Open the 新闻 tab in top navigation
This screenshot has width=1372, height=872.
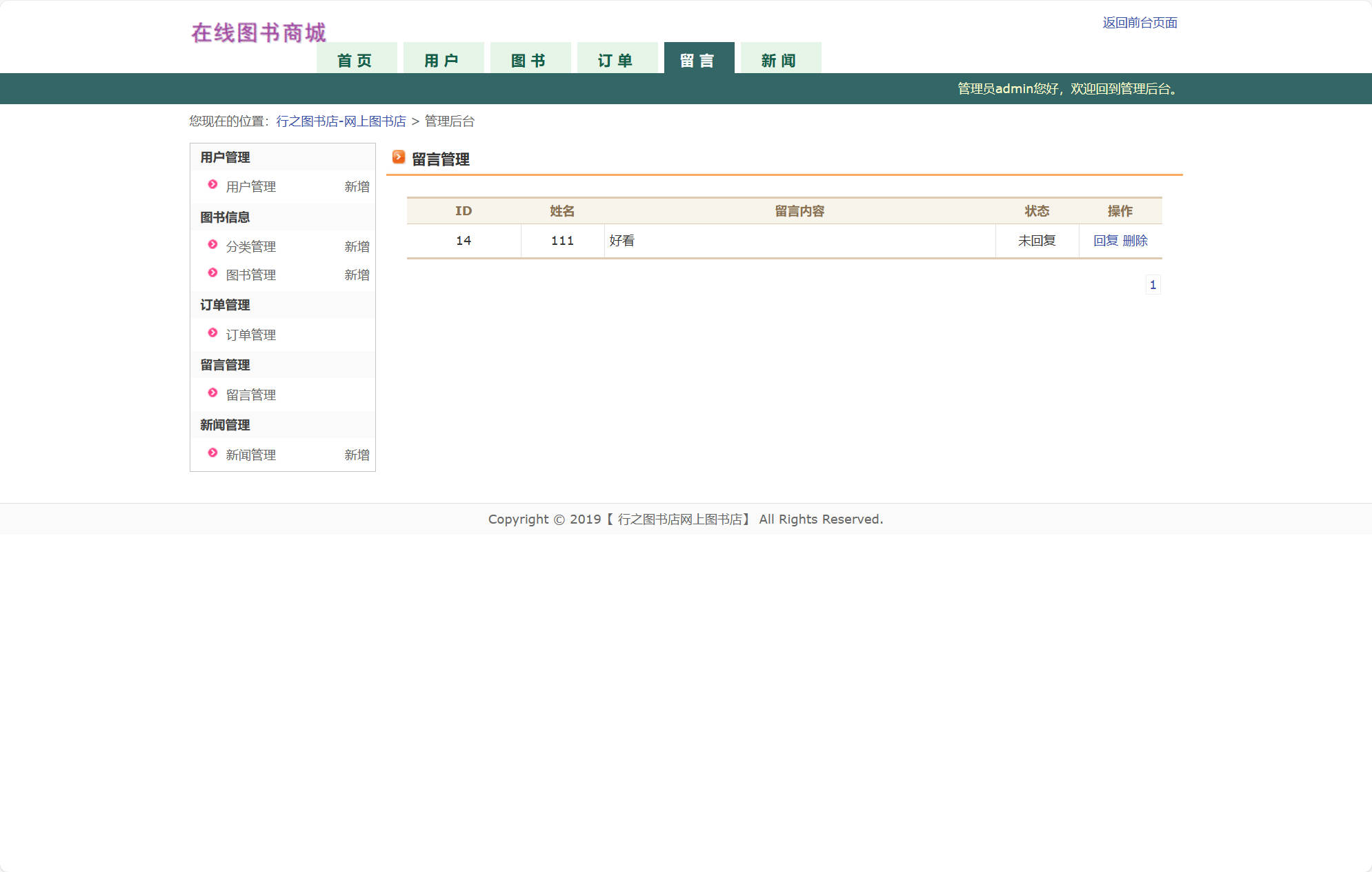[779, 59]
